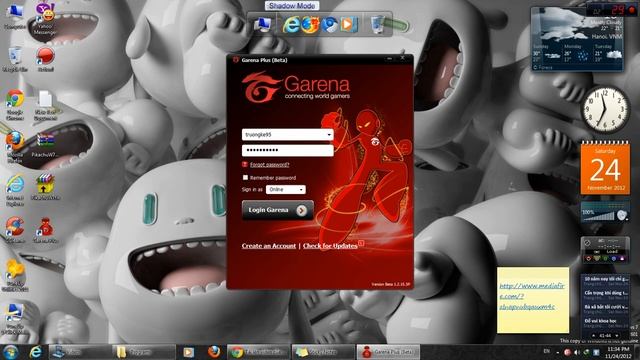This screenshot has width=640, height=360.
Task: Click the orange calendar gadget showing 24
Action: click(605, 168)
